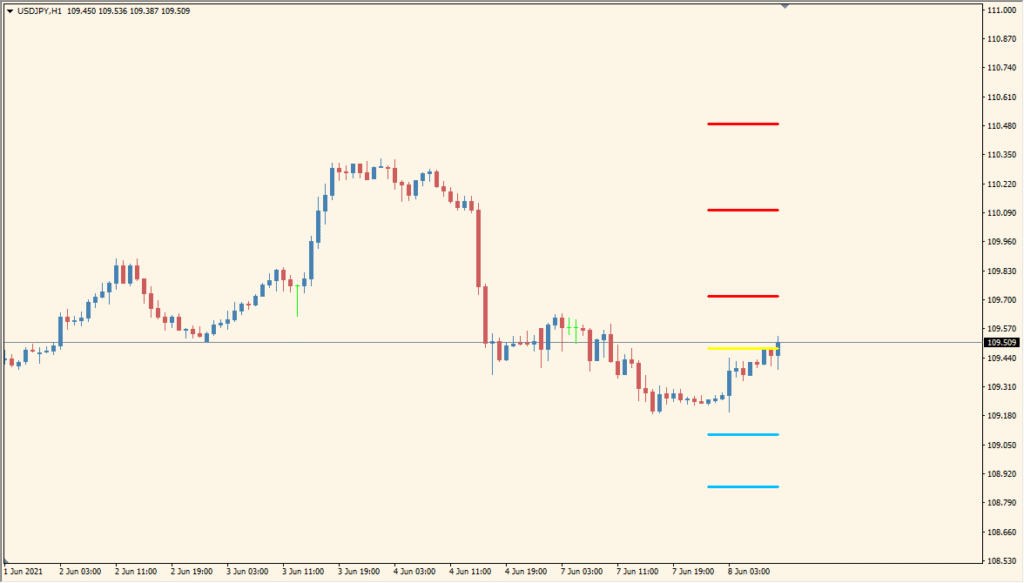The height and width of the screenshot is (583, 1024).
Task: Click the 110.090 price scale label
Action: coord(1002,213)
